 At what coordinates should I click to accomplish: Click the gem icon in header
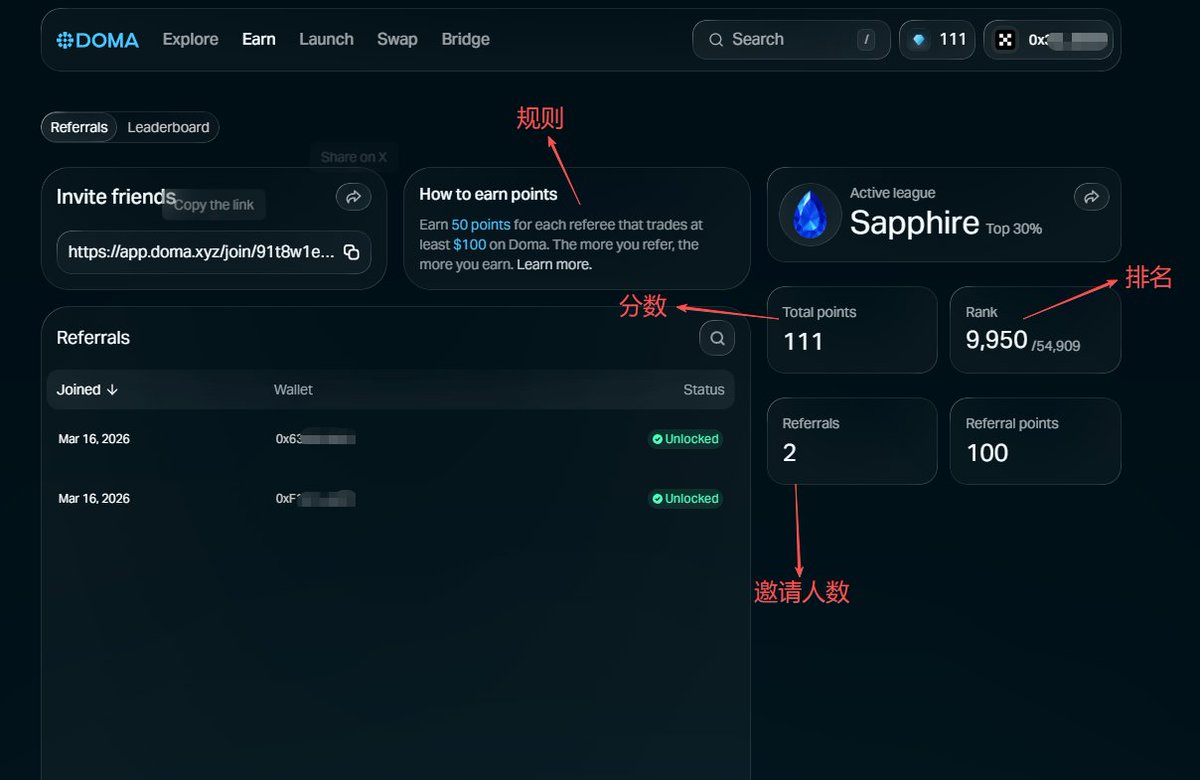pyautogui.click(x=919, y=40)
